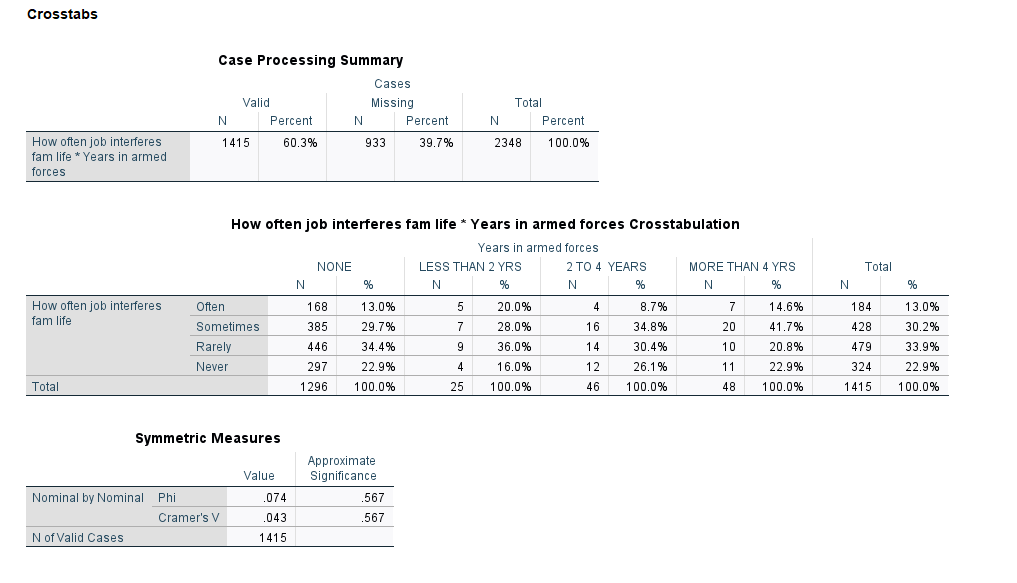The height and width of the screenshot is (583, 1017).
Task: Select the 2 TO 4 YEARS column header
Action: tap(606, 267)
